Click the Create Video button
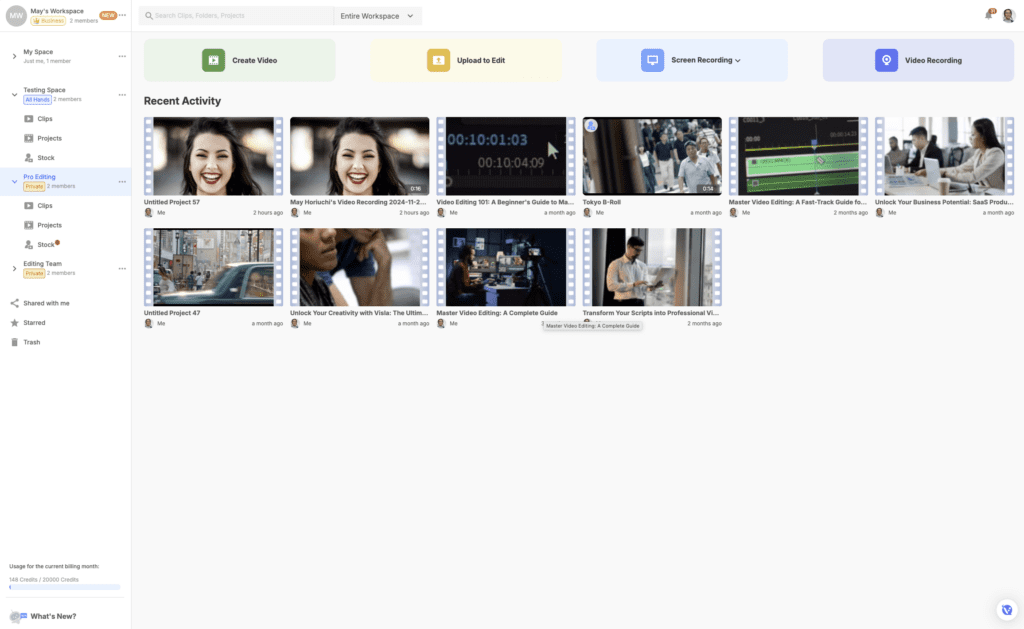The height and width of the screenshot is (629, 1024). pyautogui.click(x=240, y=60)
